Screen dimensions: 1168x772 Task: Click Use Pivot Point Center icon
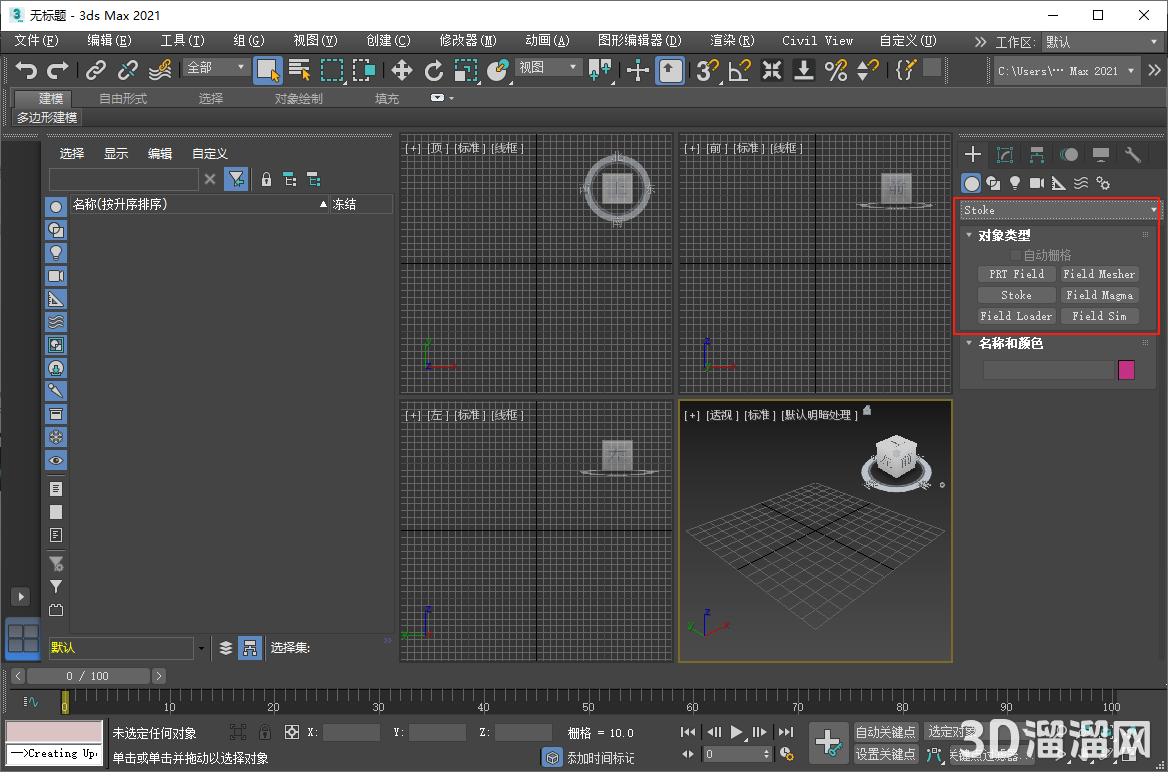600,71
